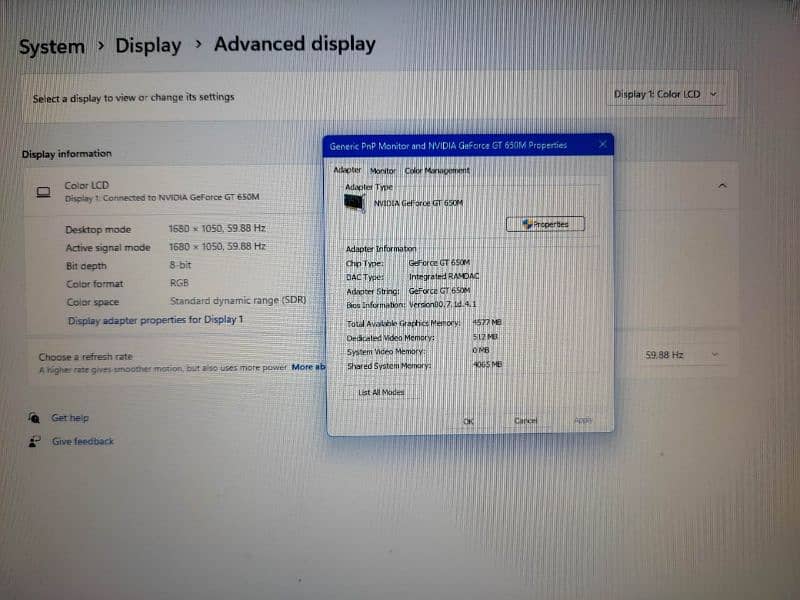Collapse the Color LCD display information section
This screenshot has height=600, width=800.
722,186
